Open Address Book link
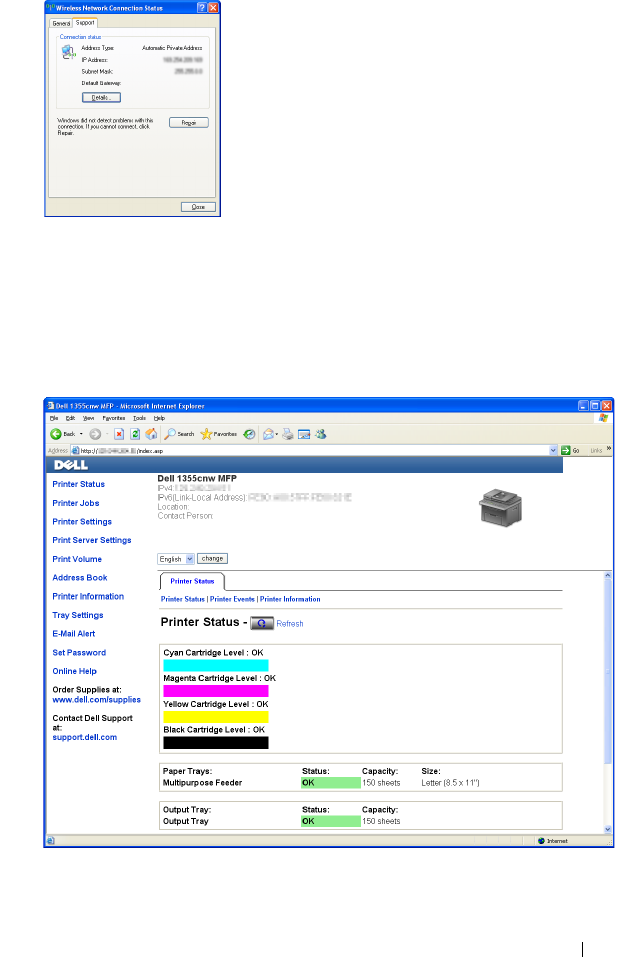The image size is (641, 957). click(x=79, y=577)
